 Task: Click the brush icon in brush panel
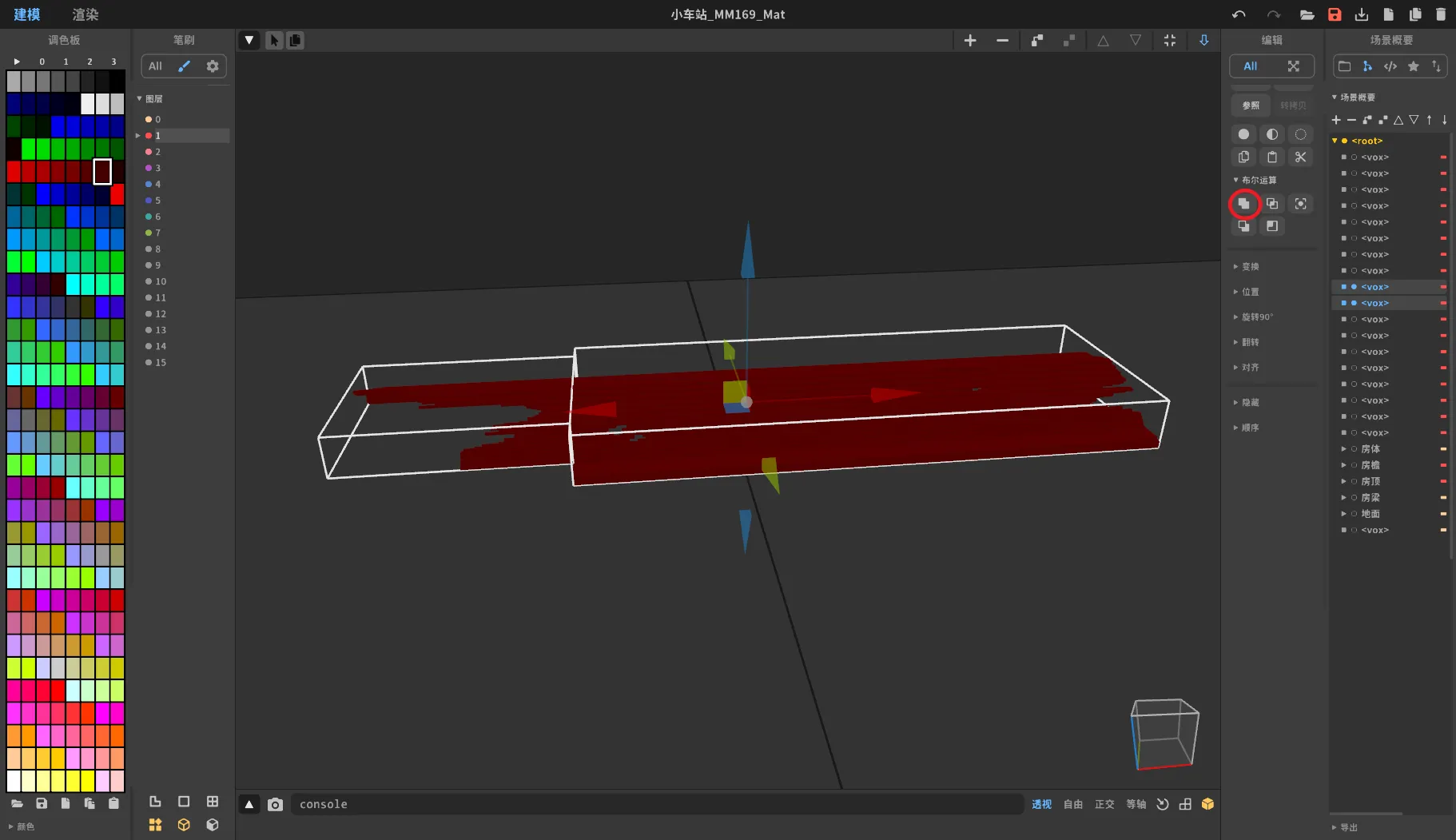(184, 66)
